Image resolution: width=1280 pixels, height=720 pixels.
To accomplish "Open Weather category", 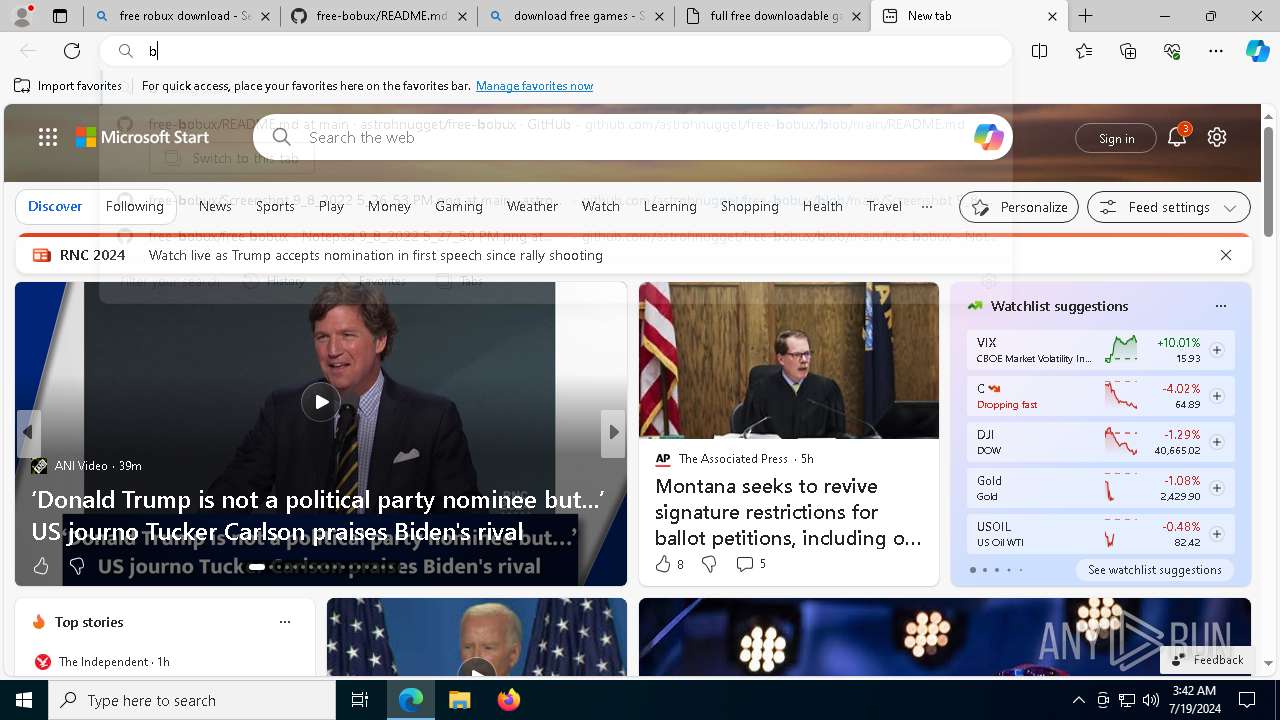I will [532, 206].
